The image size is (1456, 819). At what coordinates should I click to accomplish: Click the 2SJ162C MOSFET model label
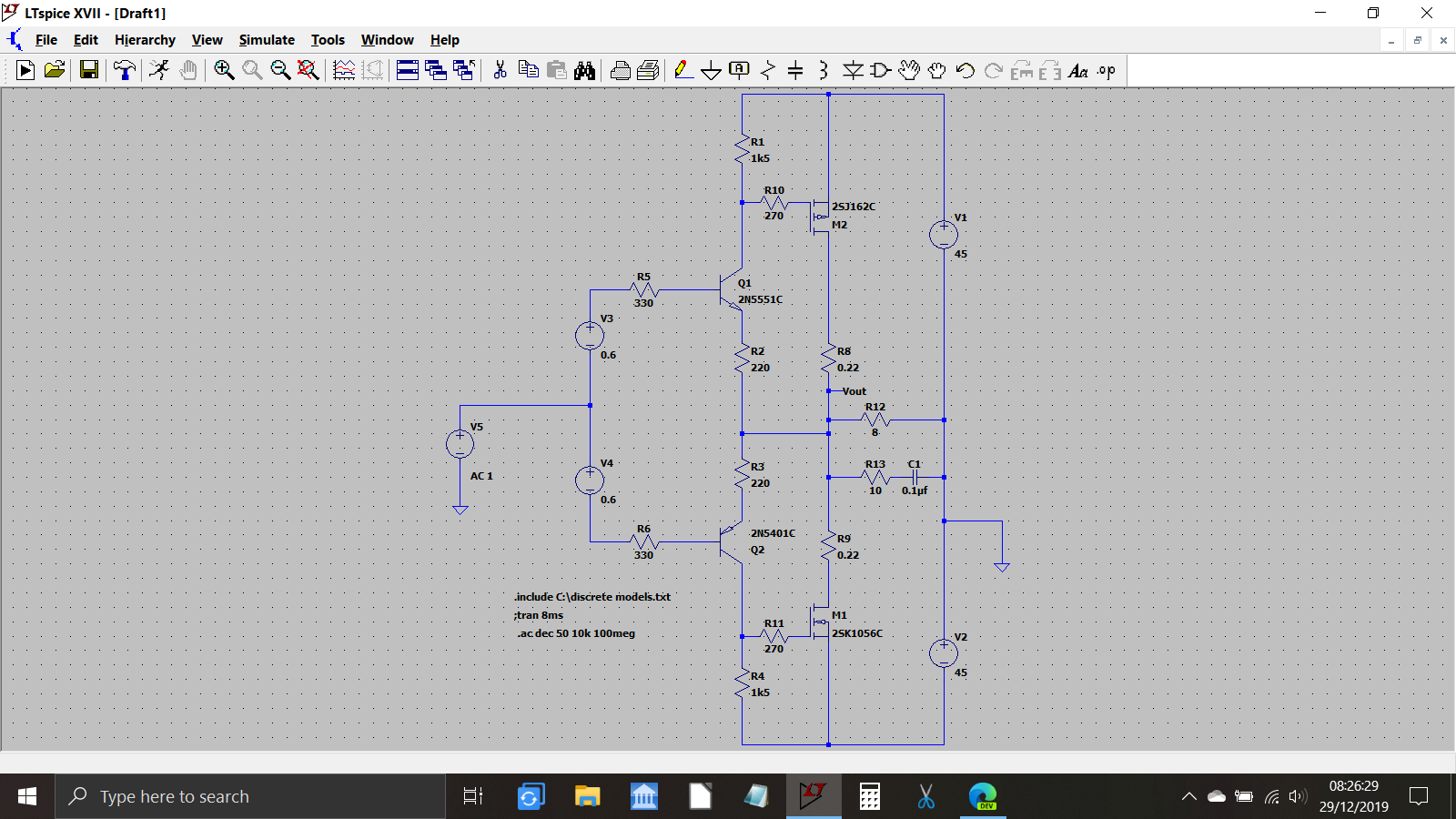coord(853,207)
